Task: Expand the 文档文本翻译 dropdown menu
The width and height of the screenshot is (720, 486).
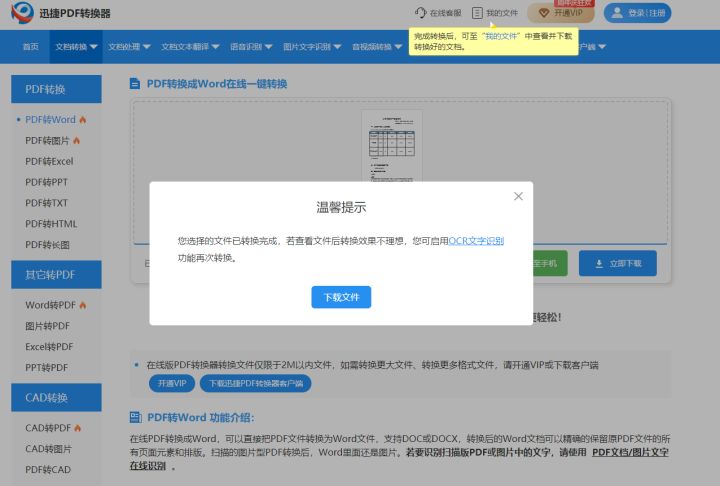Action: pyautogui.click(x=190, y=47)
